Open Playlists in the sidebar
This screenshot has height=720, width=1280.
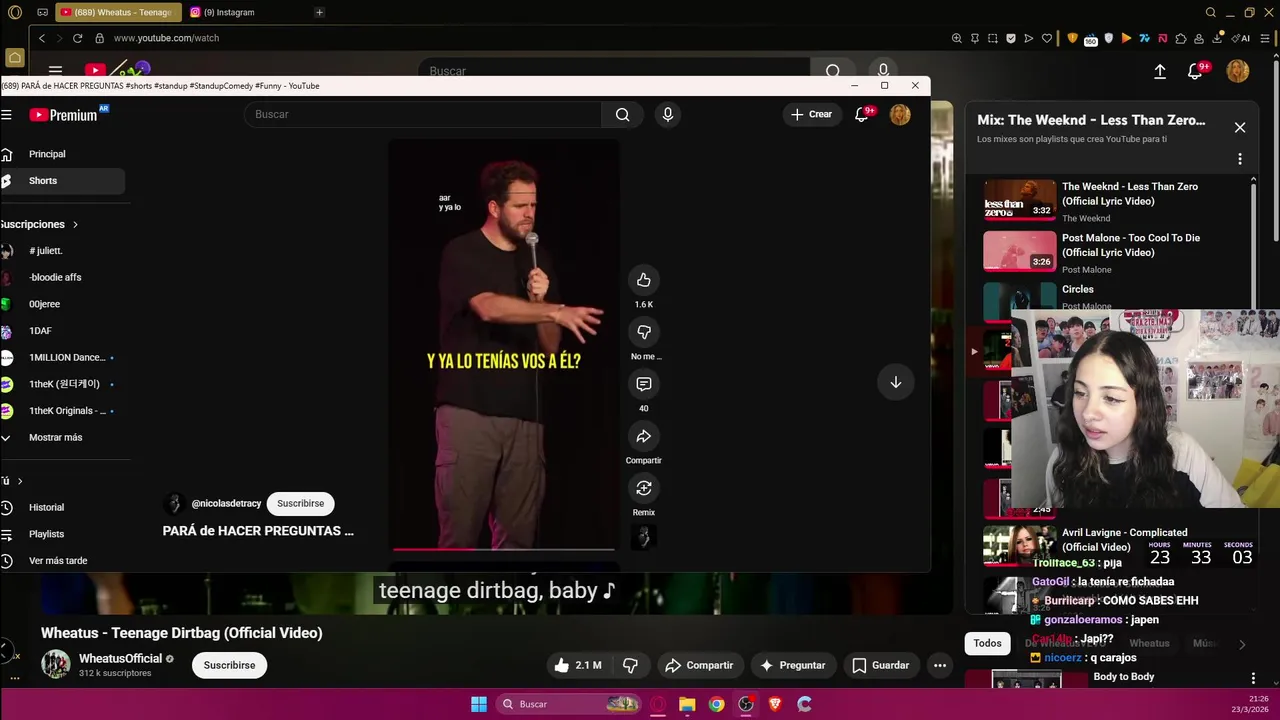pos(46,534)
